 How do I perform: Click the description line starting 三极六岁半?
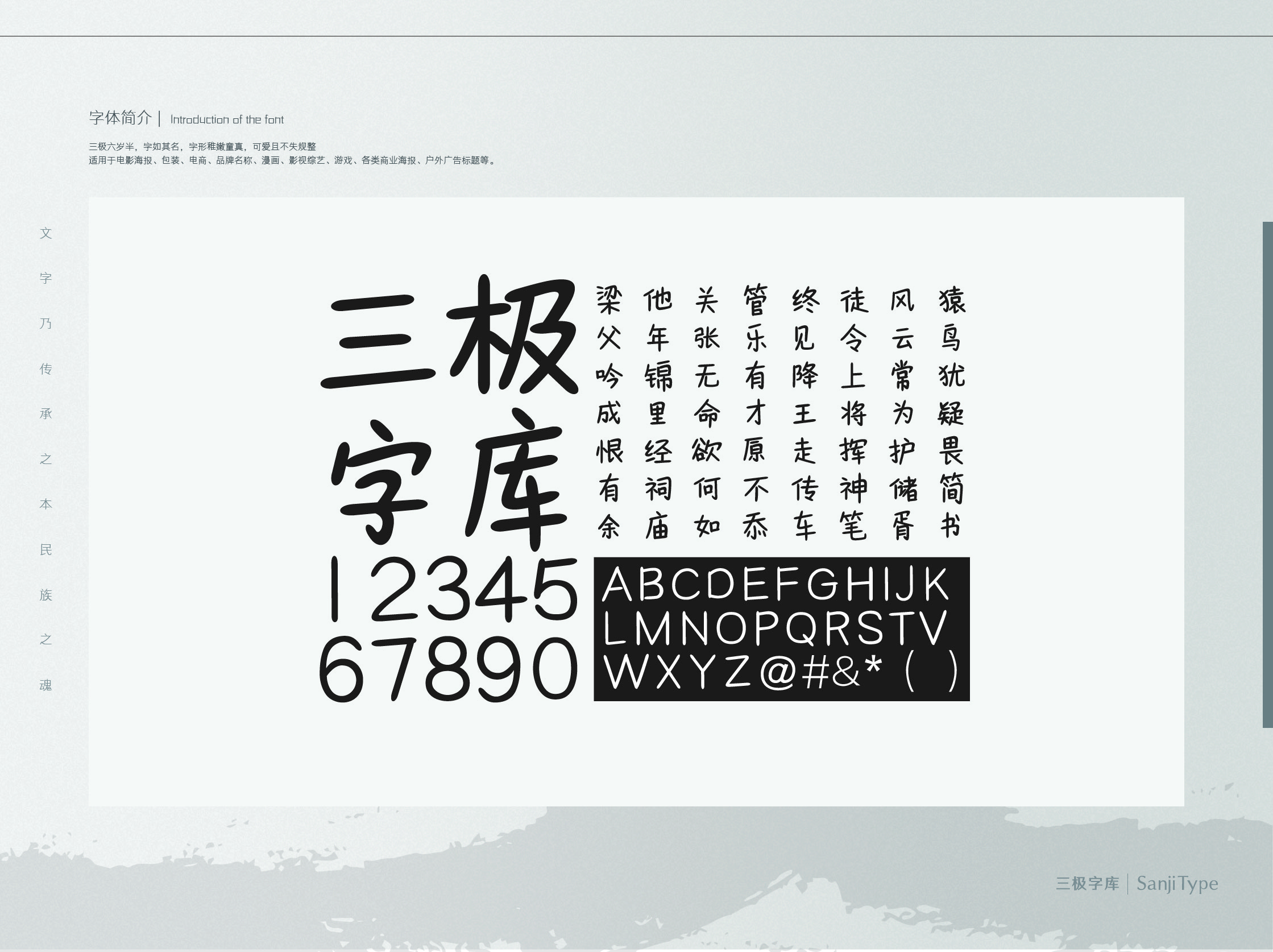point(202,147)
